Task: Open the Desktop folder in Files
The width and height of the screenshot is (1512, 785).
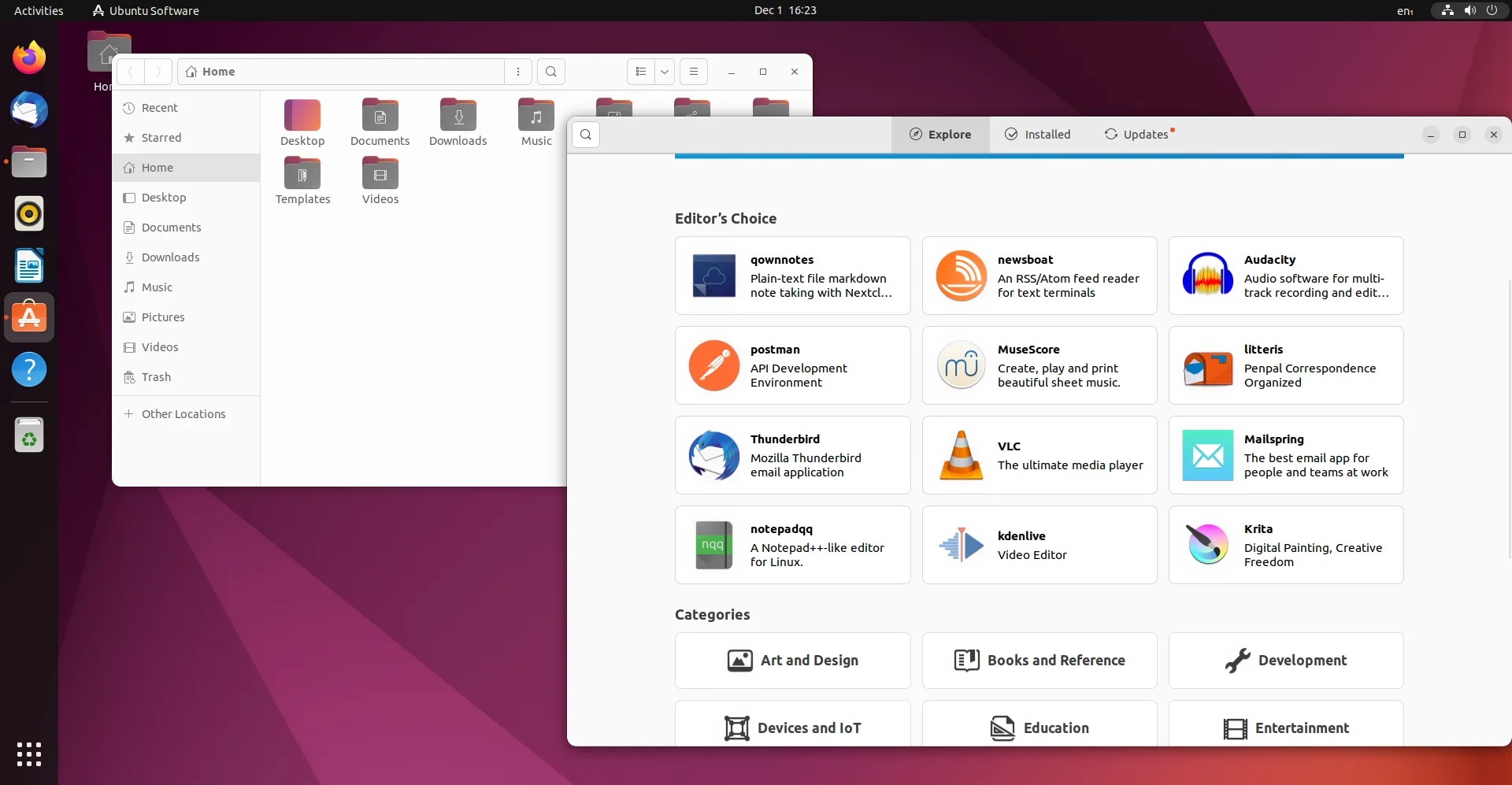Action: (302, 123)
